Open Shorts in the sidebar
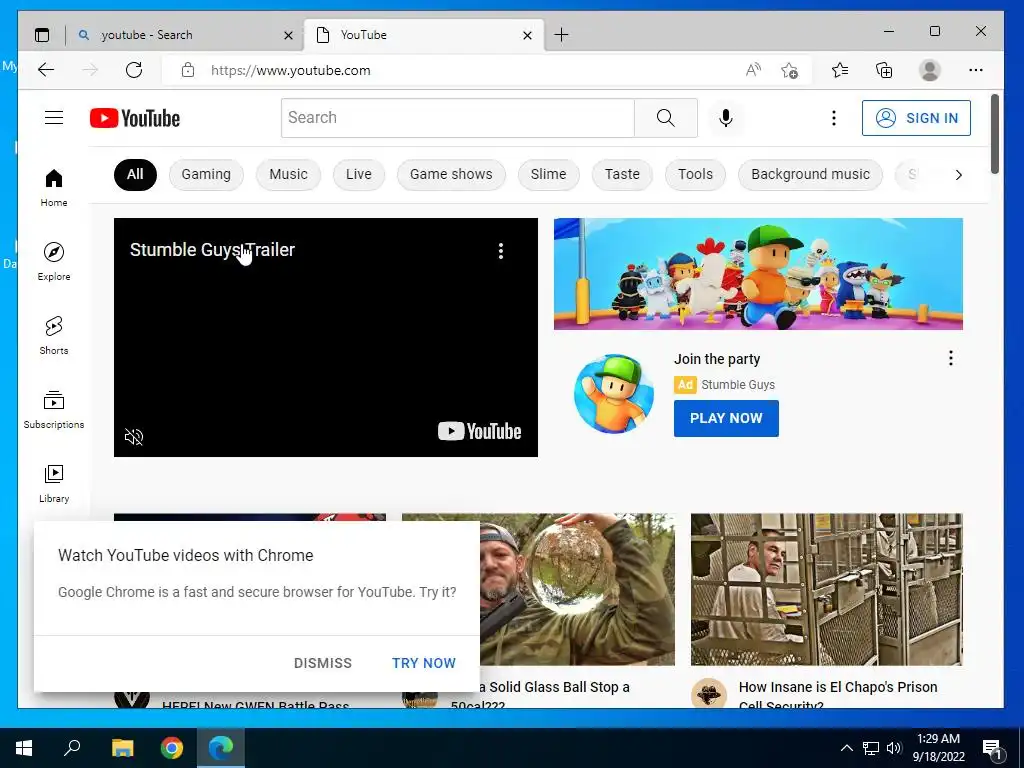The image size is (1024, 768). (x=54, y=336)
